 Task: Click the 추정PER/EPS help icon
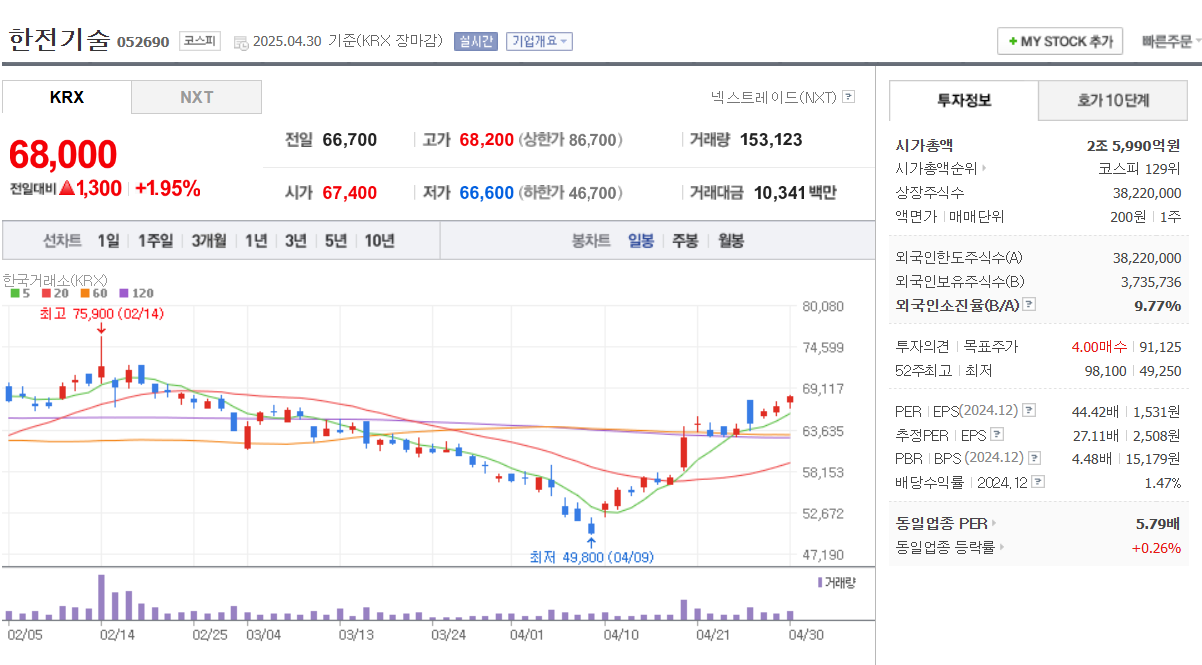click(996, 434)
